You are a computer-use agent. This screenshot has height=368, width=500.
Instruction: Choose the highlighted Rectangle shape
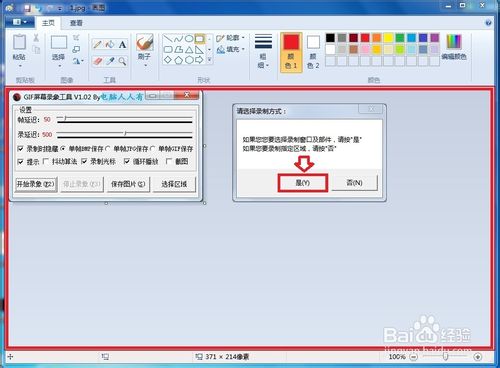pyautogui.click(x=199, y=39)
